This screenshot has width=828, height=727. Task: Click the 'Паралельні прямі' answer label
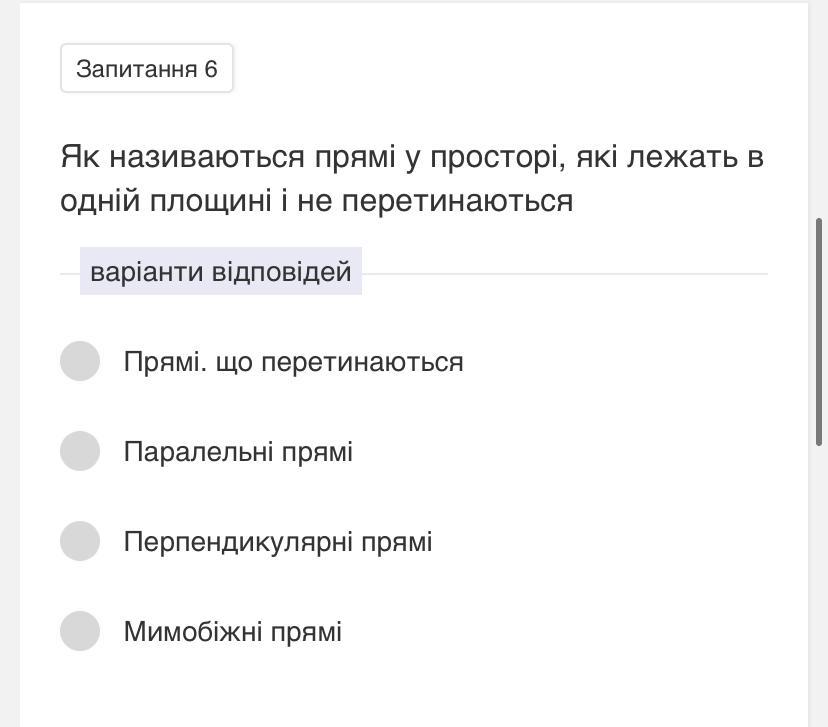[238, 452]
